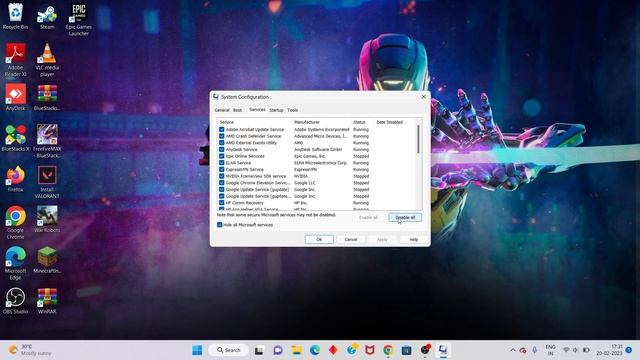Select the Install VALORANT shortcut
Viewport: 640px width, 360px height.
[47, 182]
